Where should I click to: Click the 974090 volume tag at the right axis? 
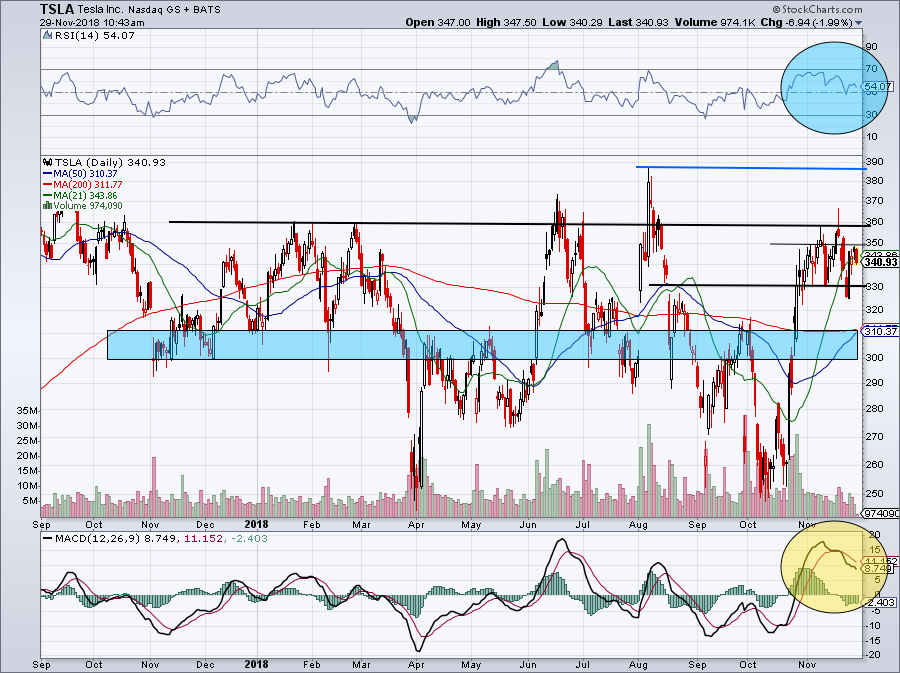[x=881, y=514]
